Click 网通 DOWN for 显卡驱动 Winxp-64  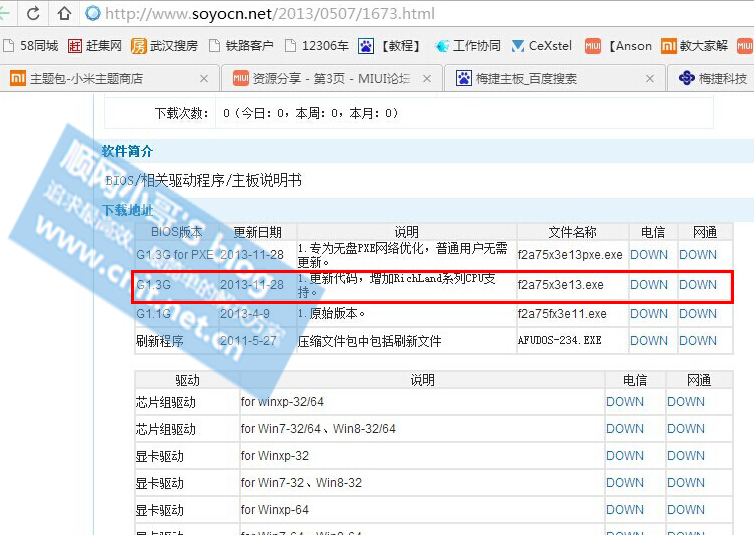click(686, 510)
